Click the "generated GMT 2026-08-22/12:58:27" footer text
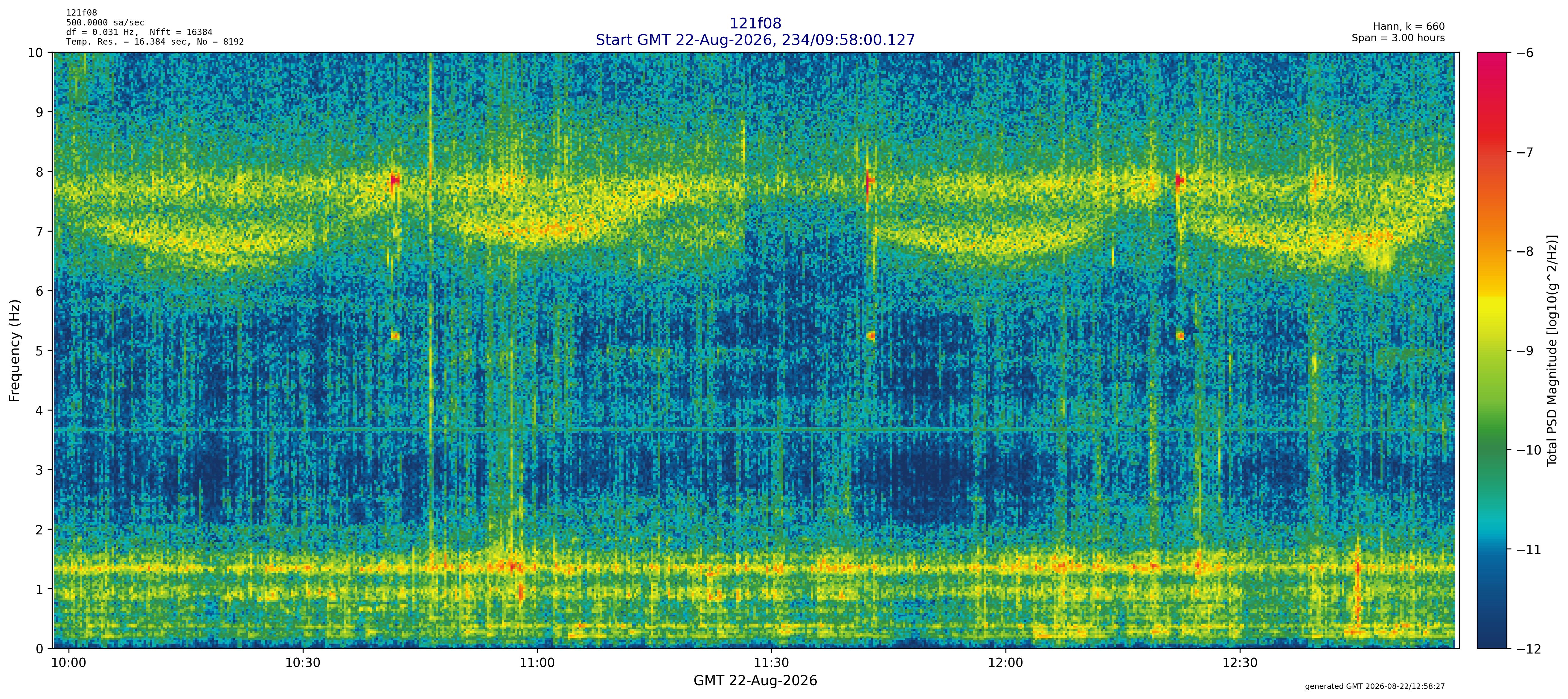Image resolution: width=1568 pixels, height=699 pixels. tap(1375, 686)
